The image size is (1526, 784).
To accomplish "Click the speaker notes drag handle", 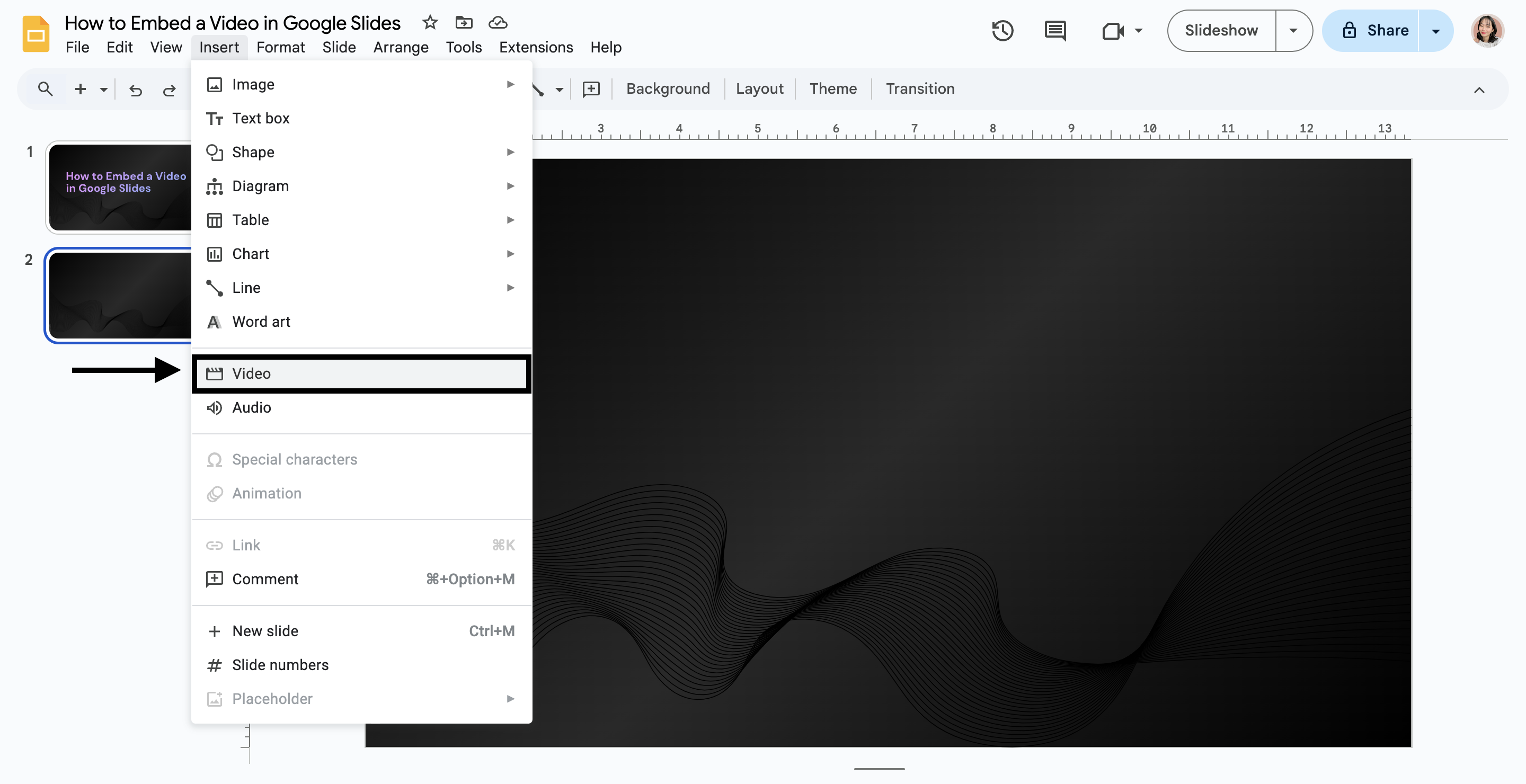I will (x=879, y=769).
